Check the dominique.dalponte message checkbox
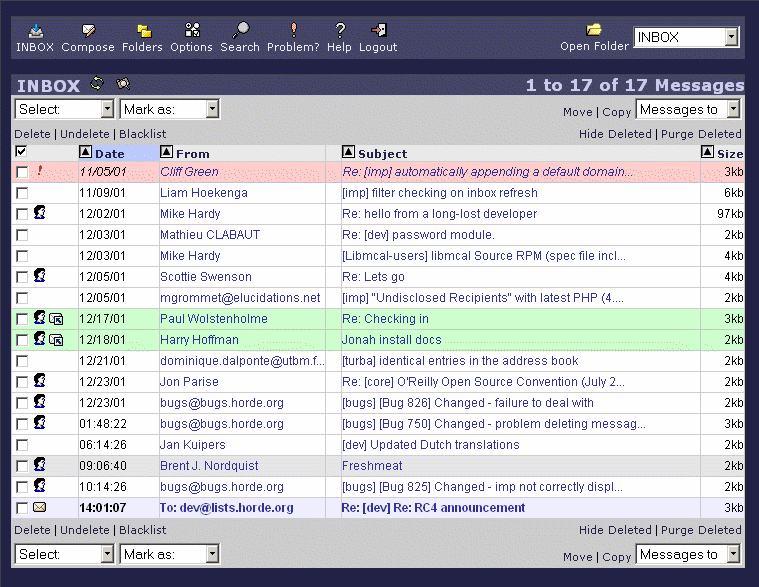The image size is (759, 587). (22, 361)
